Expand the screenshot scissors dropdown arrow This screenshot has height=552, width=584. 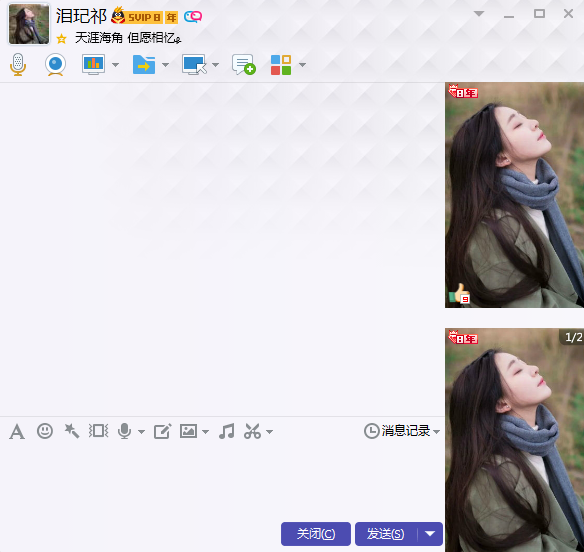(270, 432)
